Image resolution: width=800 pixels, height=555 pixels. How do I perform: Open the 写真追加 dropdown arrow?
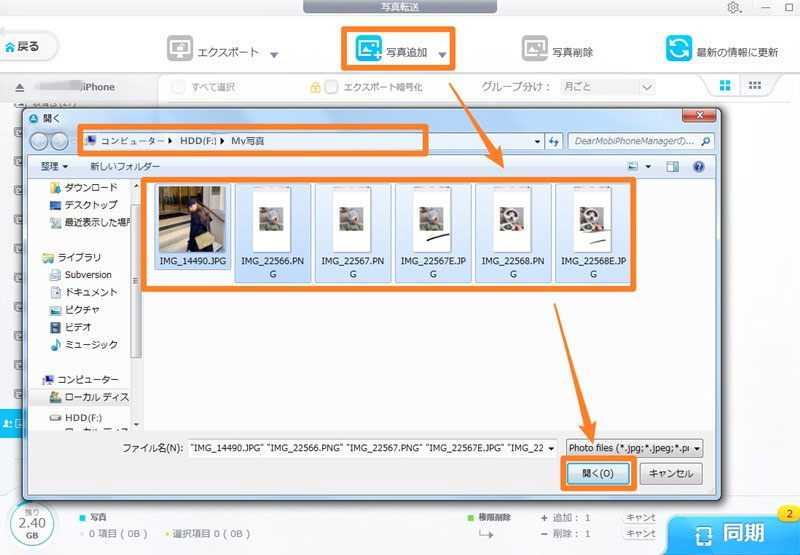coord(442,54)
